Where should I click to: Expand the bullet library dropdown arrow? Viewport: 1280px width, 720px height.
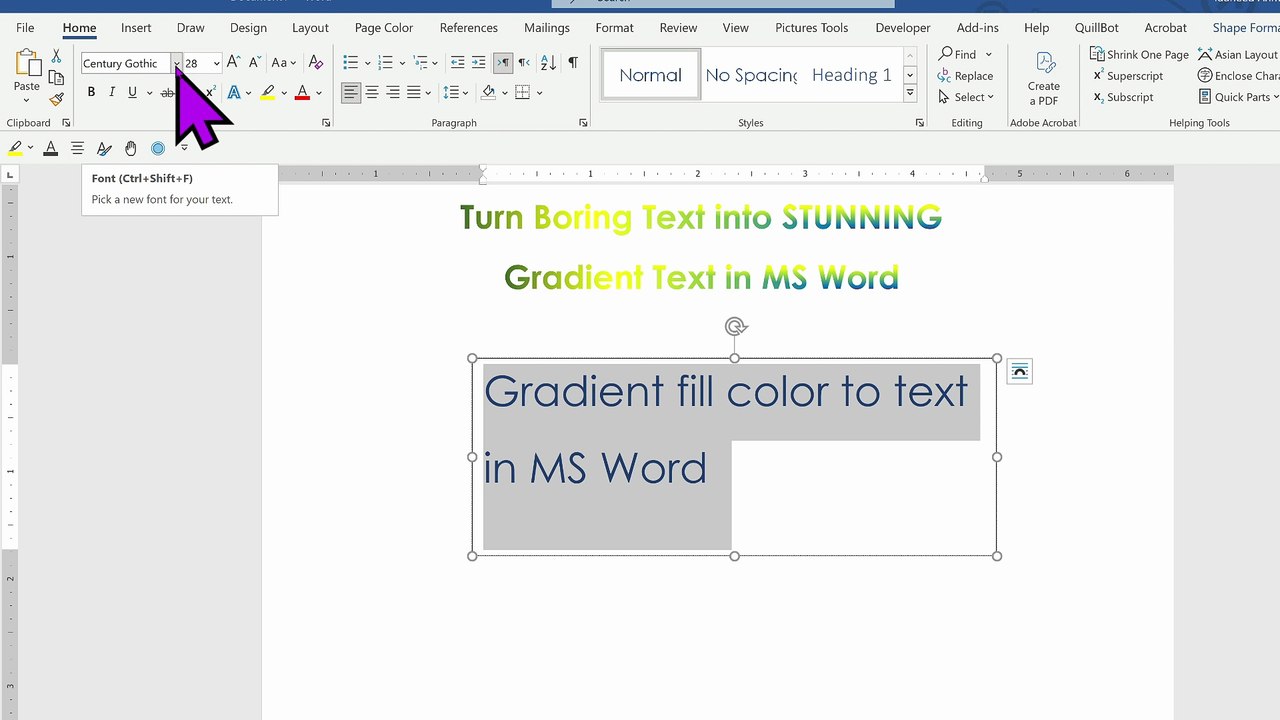(x=367, y=63)
